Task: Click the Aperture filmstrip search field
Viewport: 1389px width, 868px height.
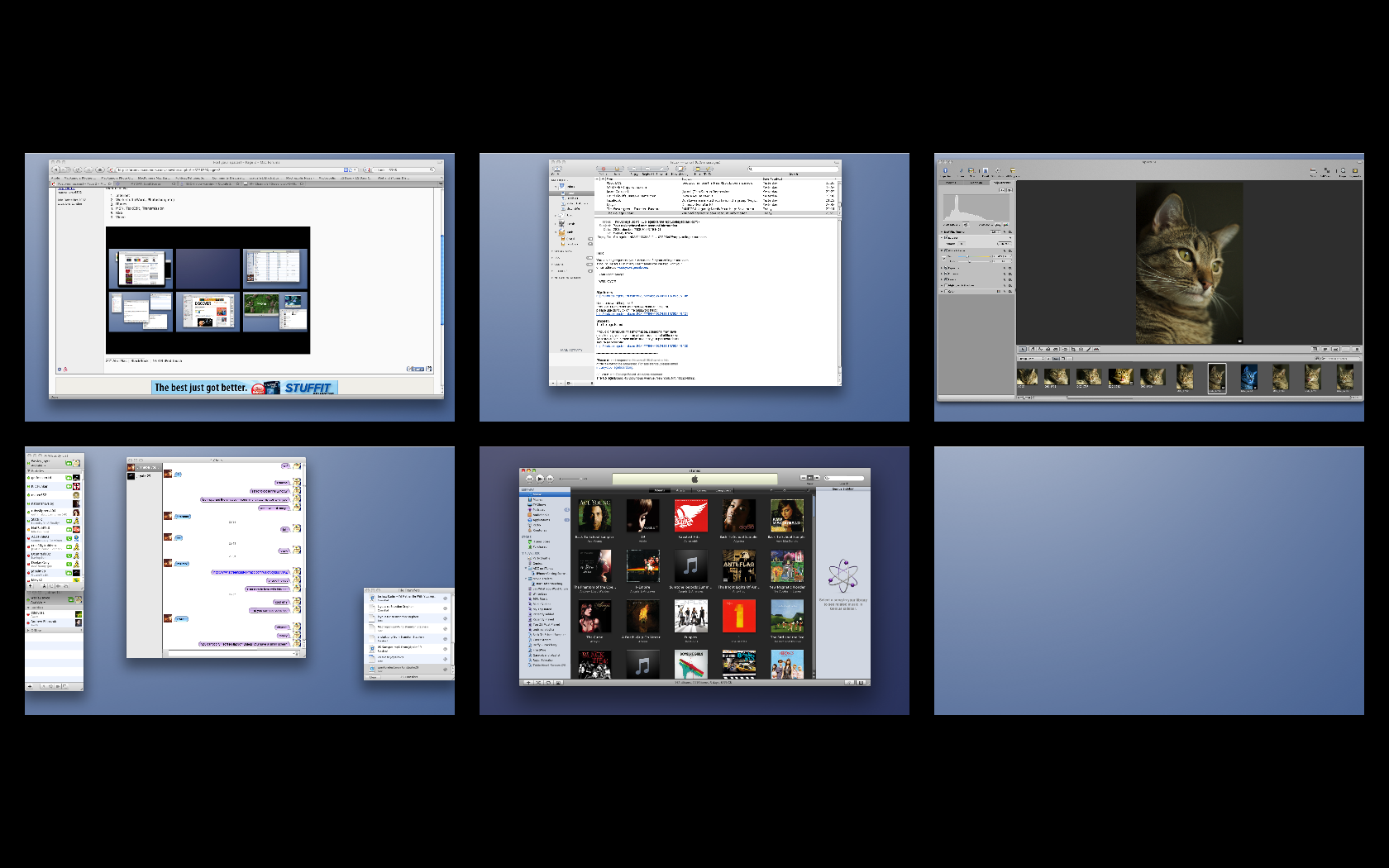Action: [1341, 358]
